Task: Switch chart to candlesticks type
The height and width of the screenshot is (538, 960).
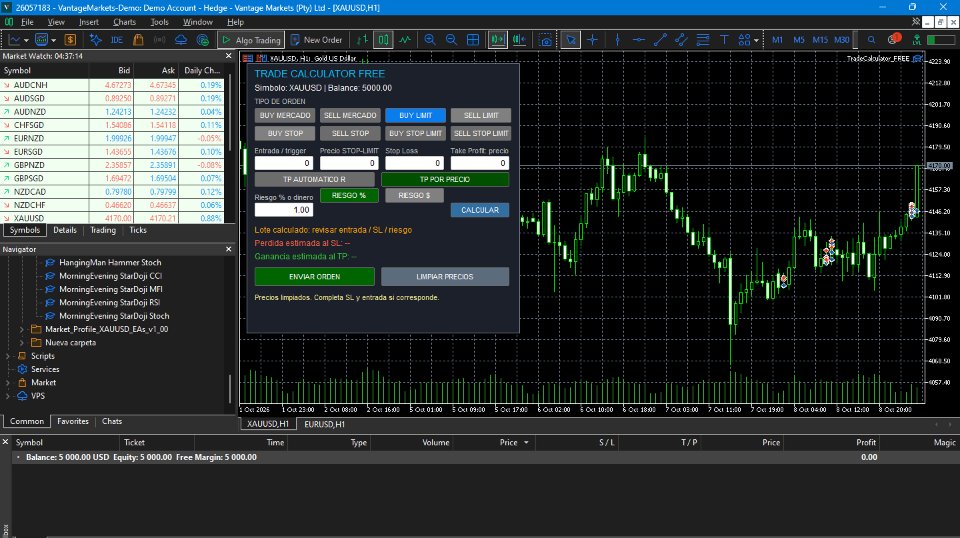Action: [383, 40]
